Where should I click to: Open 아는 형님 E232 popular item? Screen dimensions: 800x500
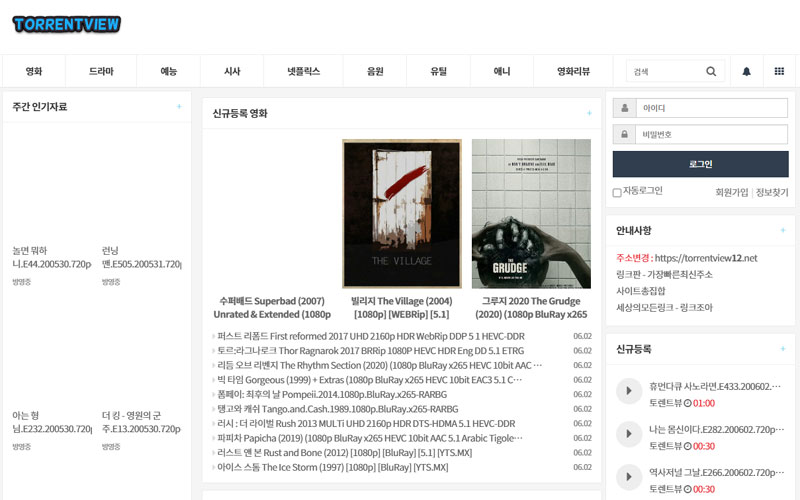52,422
